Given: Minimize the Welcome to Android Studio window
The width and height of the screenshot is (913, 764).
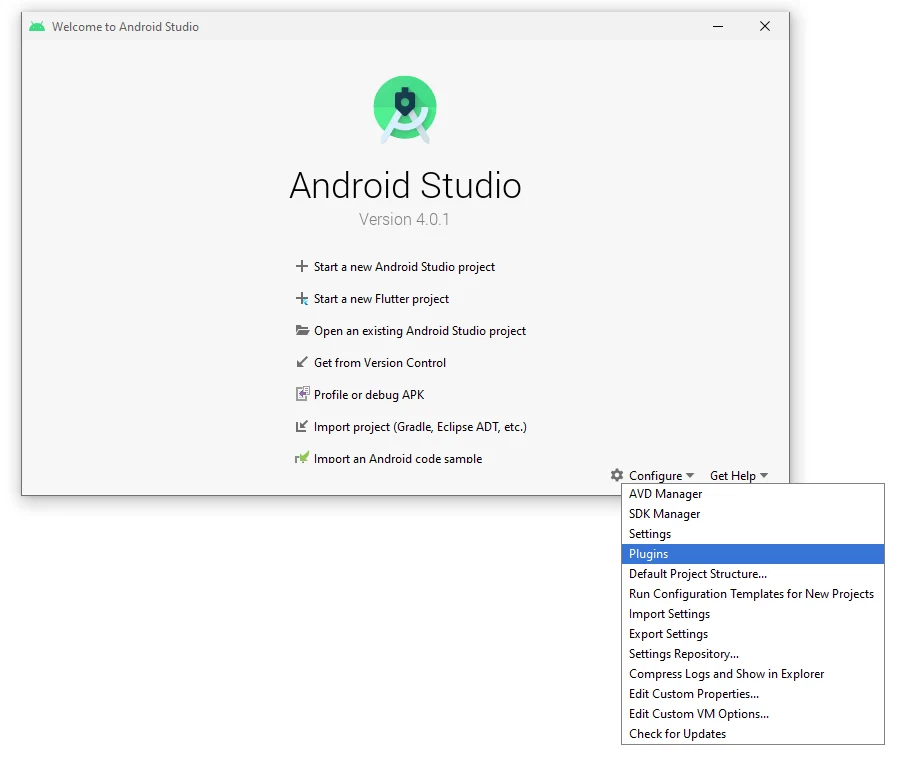Looking at the screenshot, I should [x=718, y=26].
